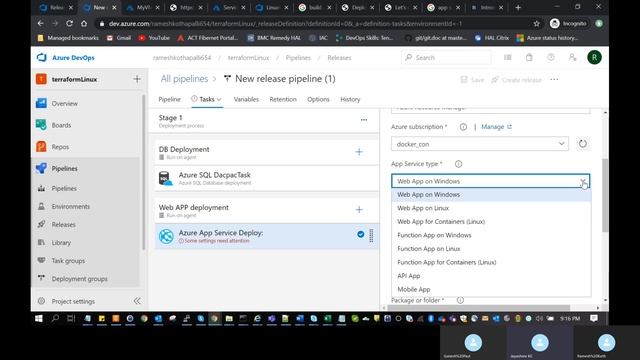The height and width of the screenshot is (360, 640).
Task: Choose Mobile App option
Action: click(491, 289)
